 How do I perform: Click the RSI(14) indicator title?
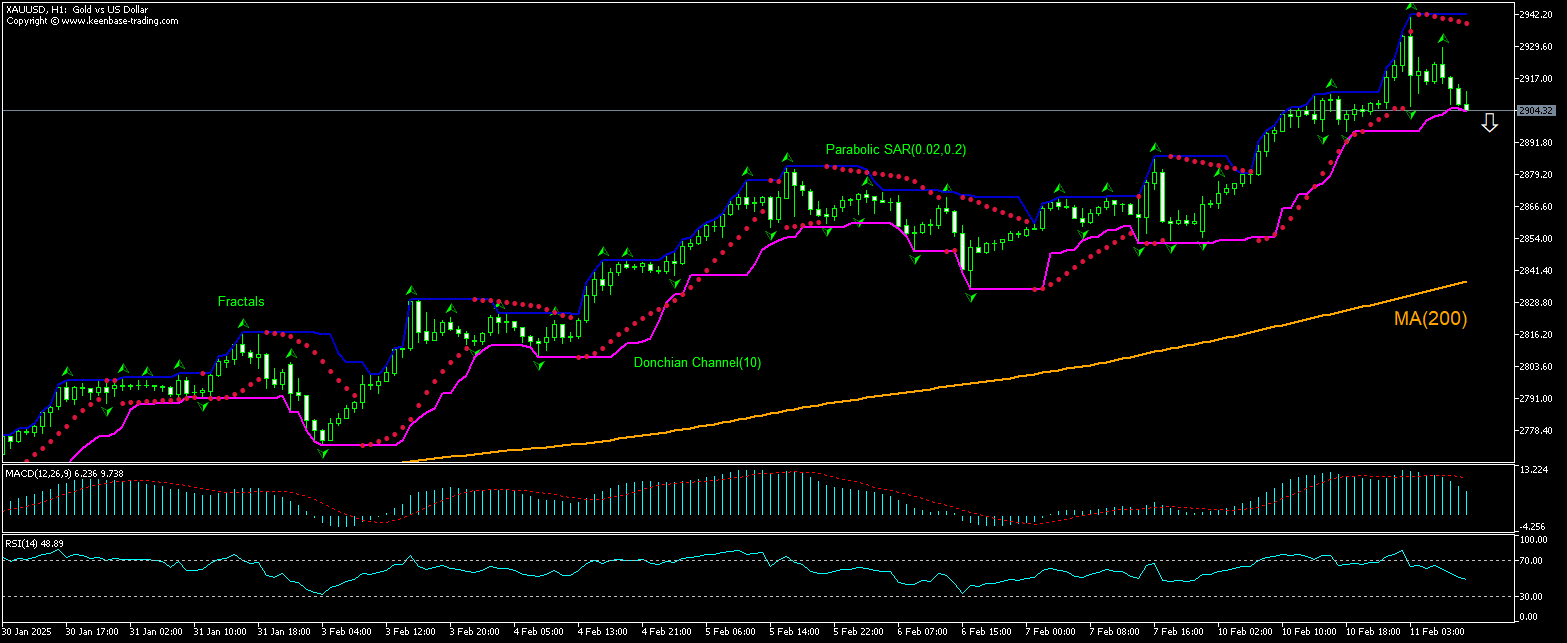[24, 543]
